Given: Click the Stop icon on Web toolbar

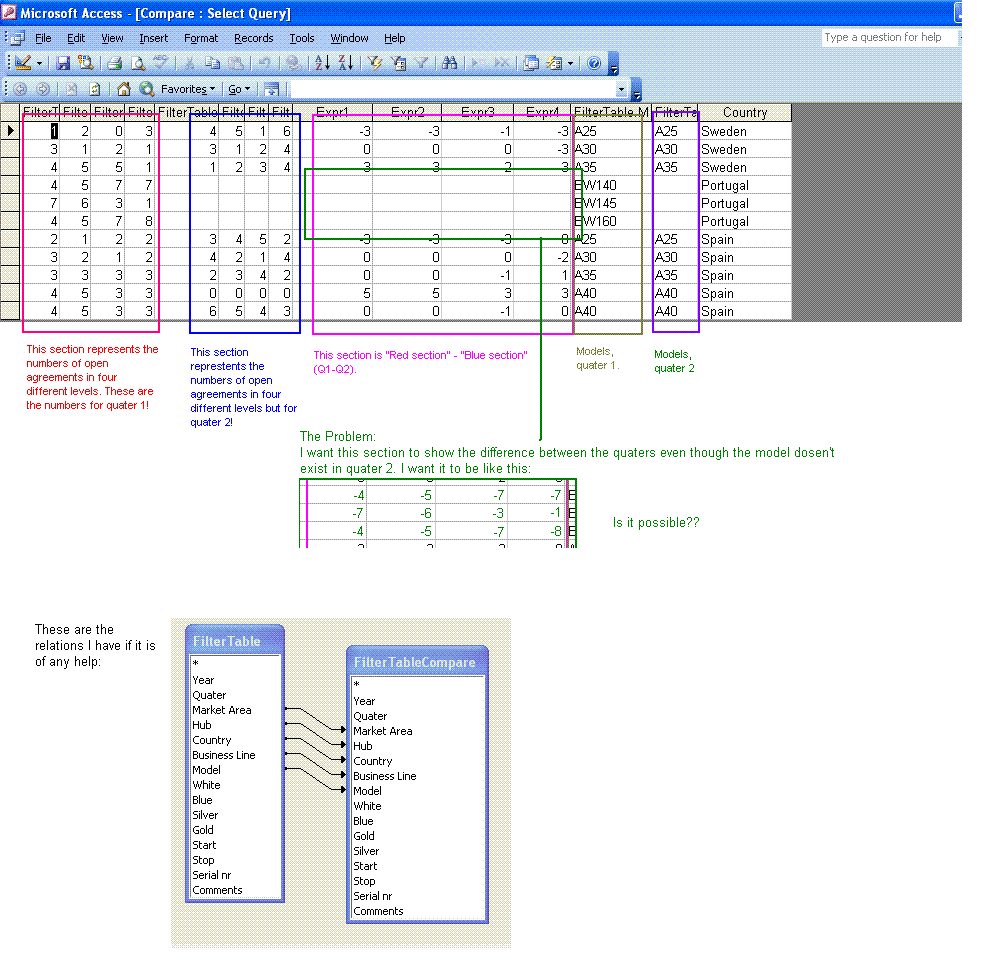Looking at the screenshot, I should pos(71,89).
